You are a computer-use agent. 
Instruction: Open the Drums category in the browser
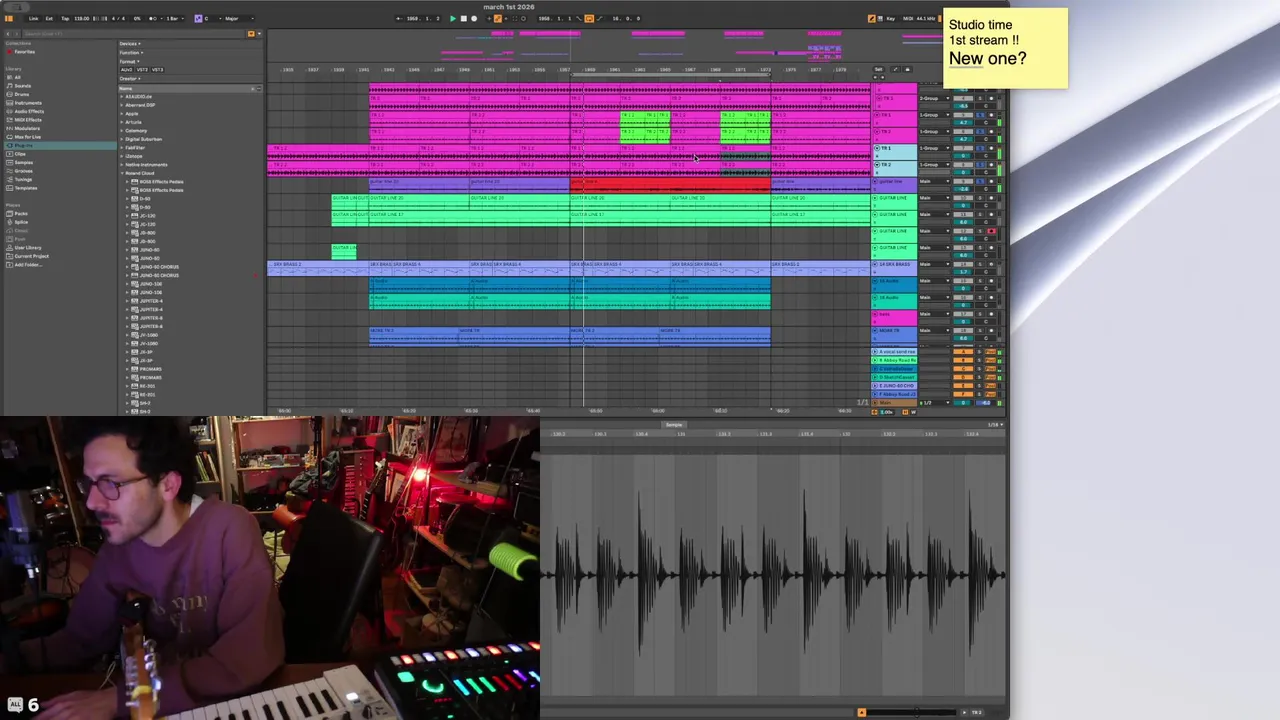pos(20,94)
